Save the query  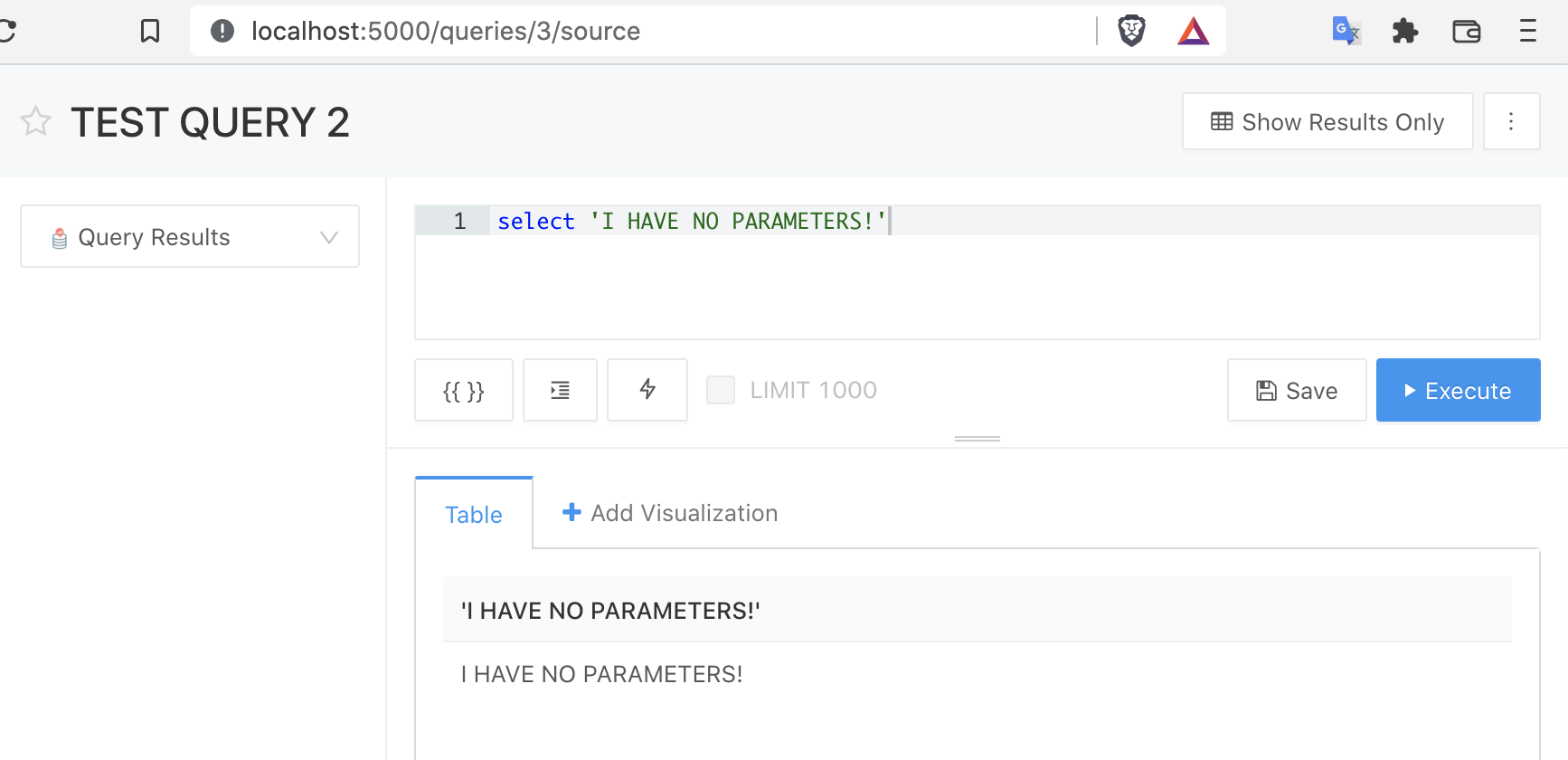coord(1297,390)
